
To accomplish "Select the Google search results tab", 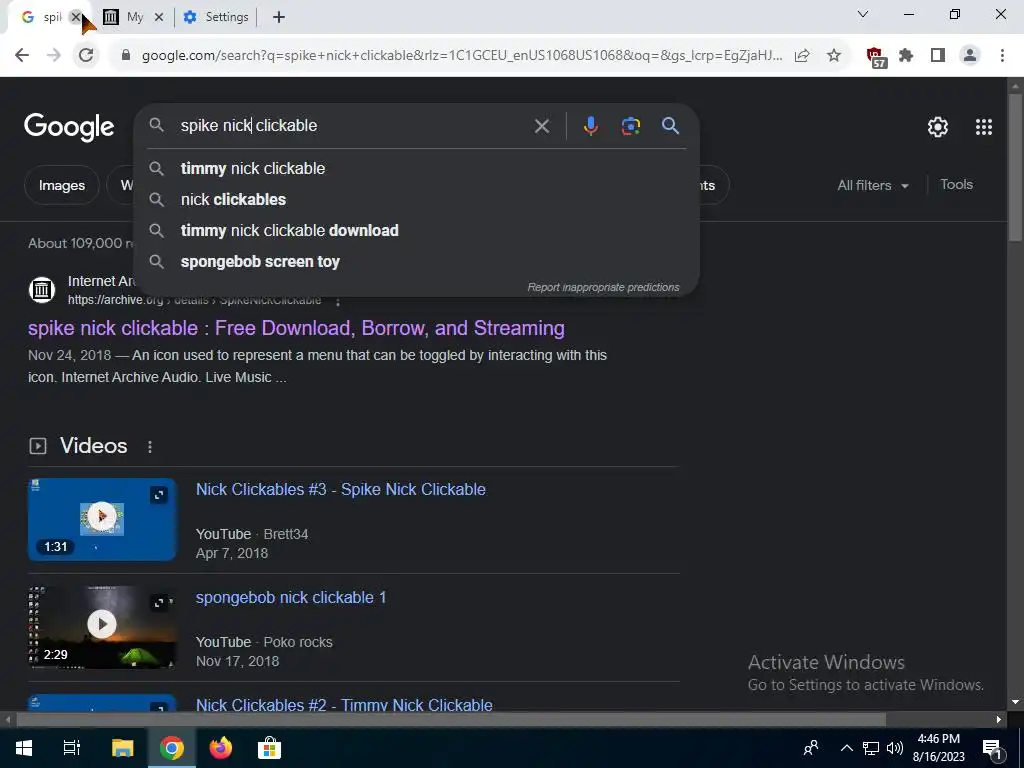I will click(x=44, y=17).
